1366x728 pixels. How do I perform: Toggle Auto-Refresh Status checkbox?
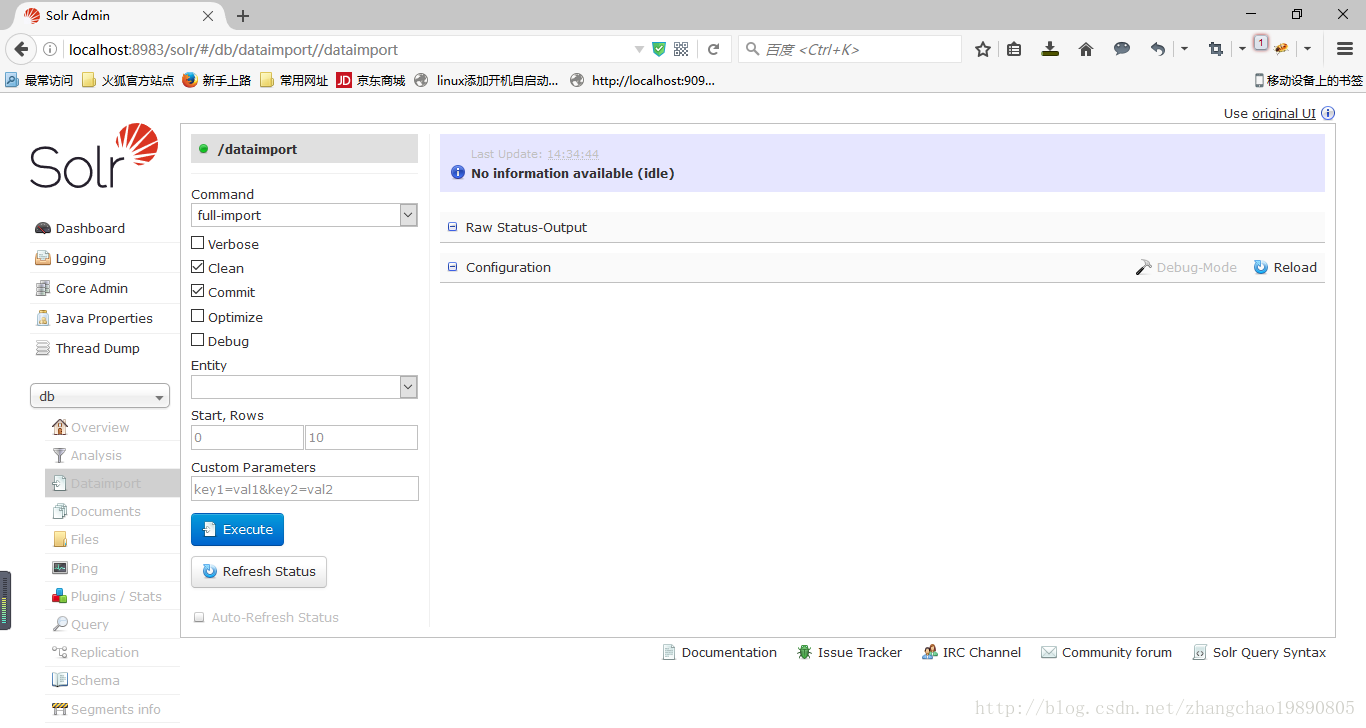tap(199, 617)
